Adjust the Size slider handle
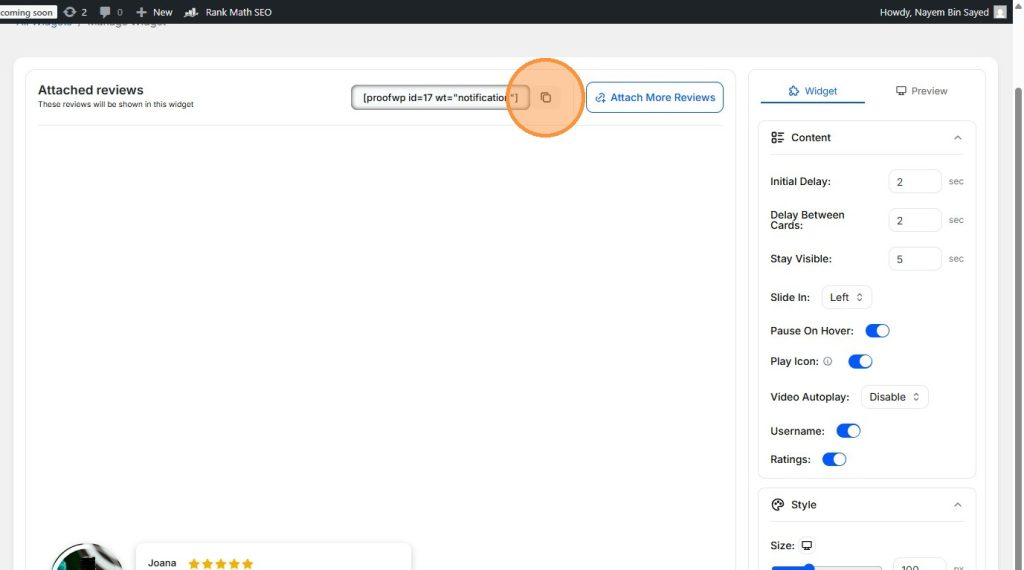 click(809, 567)
